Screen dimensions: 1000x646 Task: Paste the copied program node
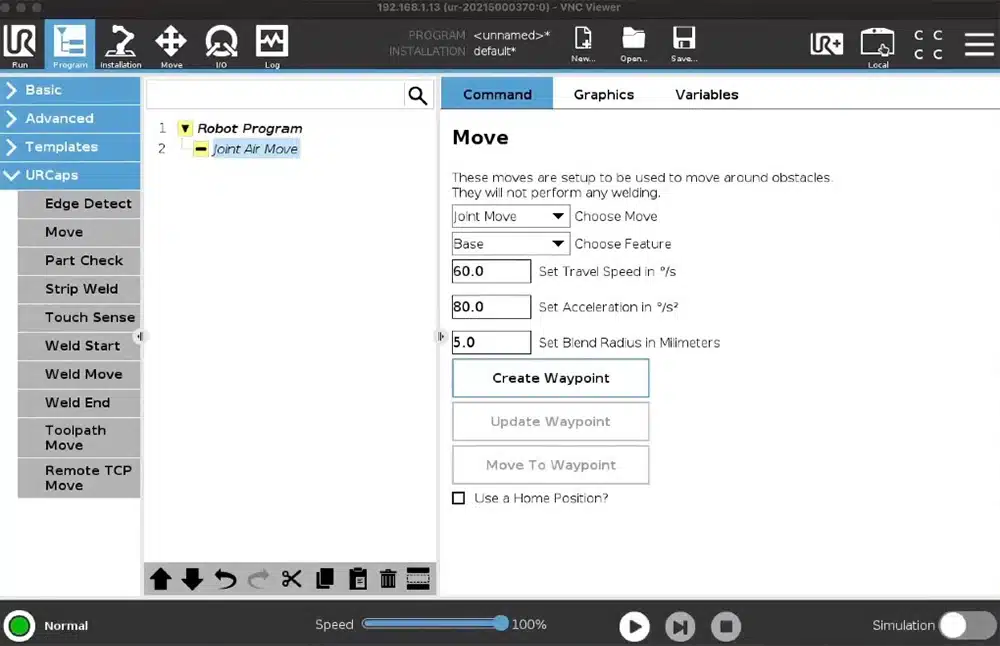(358, 579)
